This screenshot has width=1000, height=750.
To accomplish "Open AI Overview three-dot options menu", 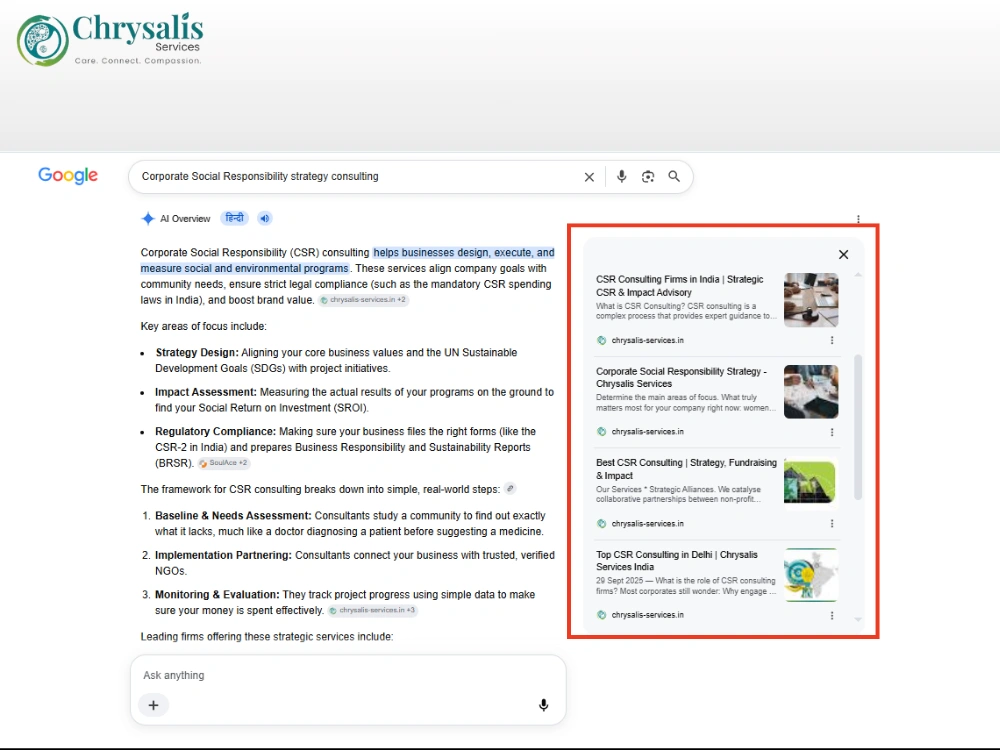I will (858, 219).
